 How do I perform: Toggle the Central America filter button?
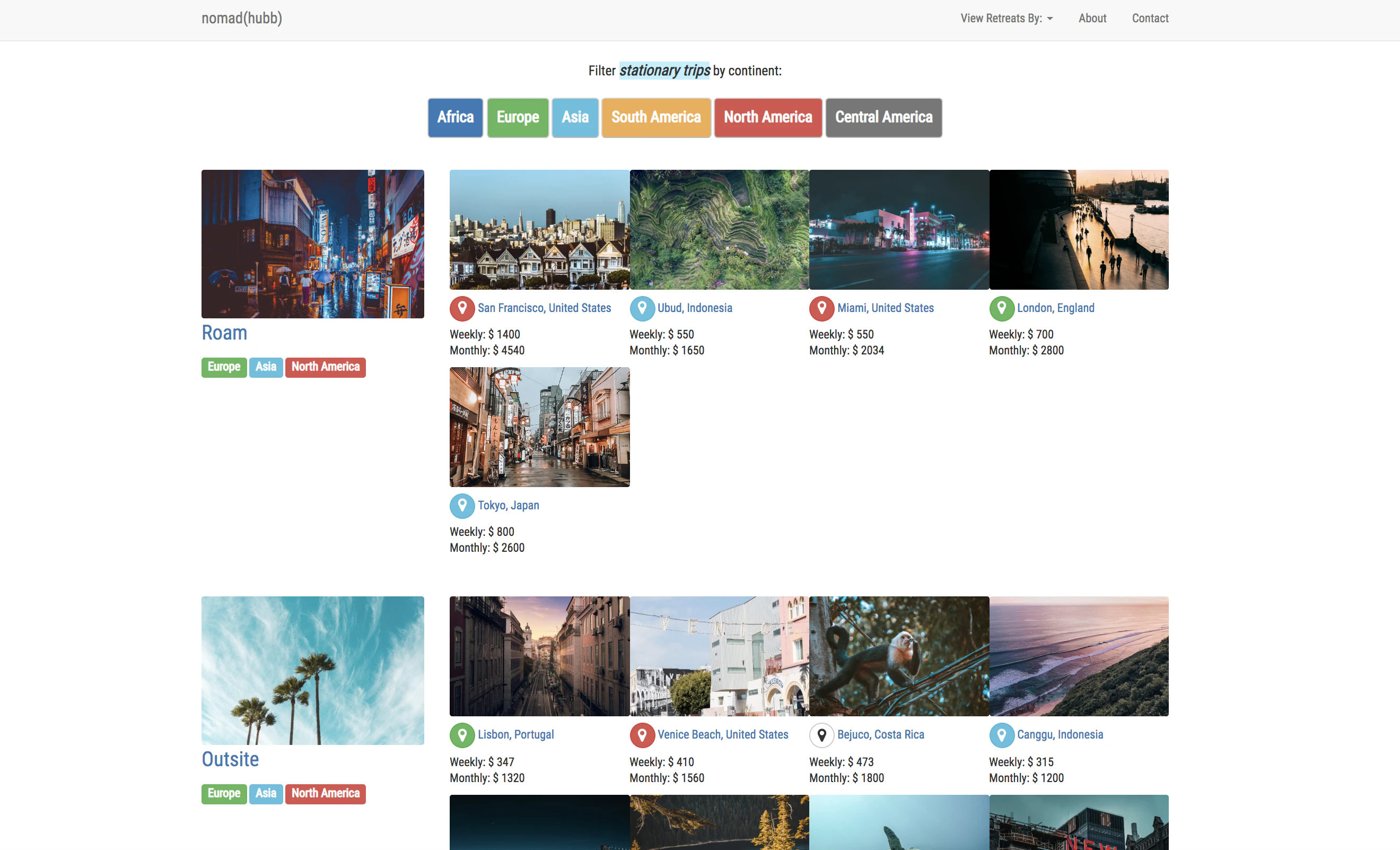click(883, 118)
